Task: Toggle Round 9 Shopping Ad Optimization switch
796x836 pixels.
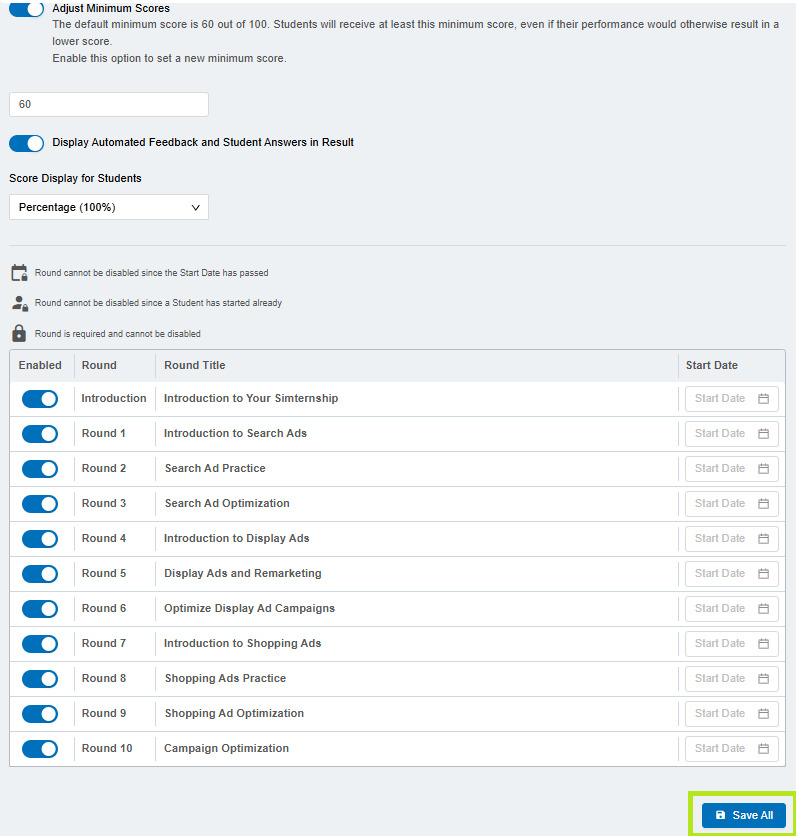Action: click(40, 714)
